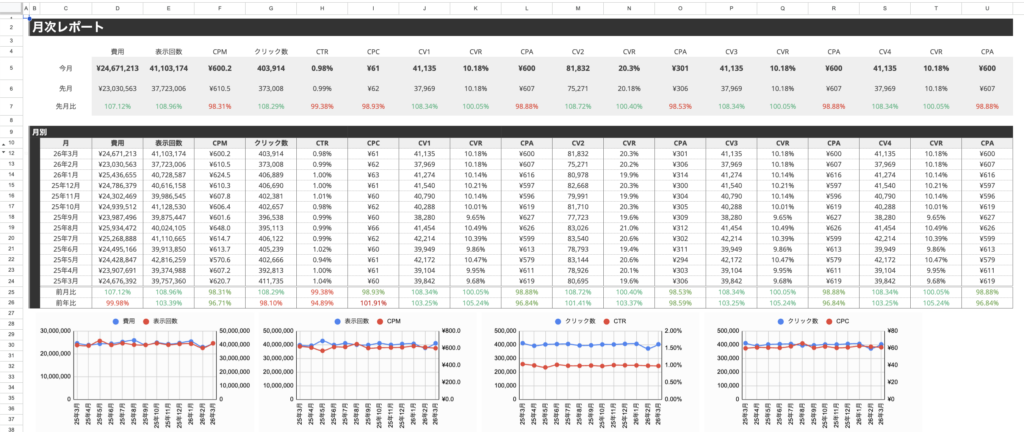Select column U via its header
The height and width of the screenshot is (432, 1024).
[x=987, y=9]
